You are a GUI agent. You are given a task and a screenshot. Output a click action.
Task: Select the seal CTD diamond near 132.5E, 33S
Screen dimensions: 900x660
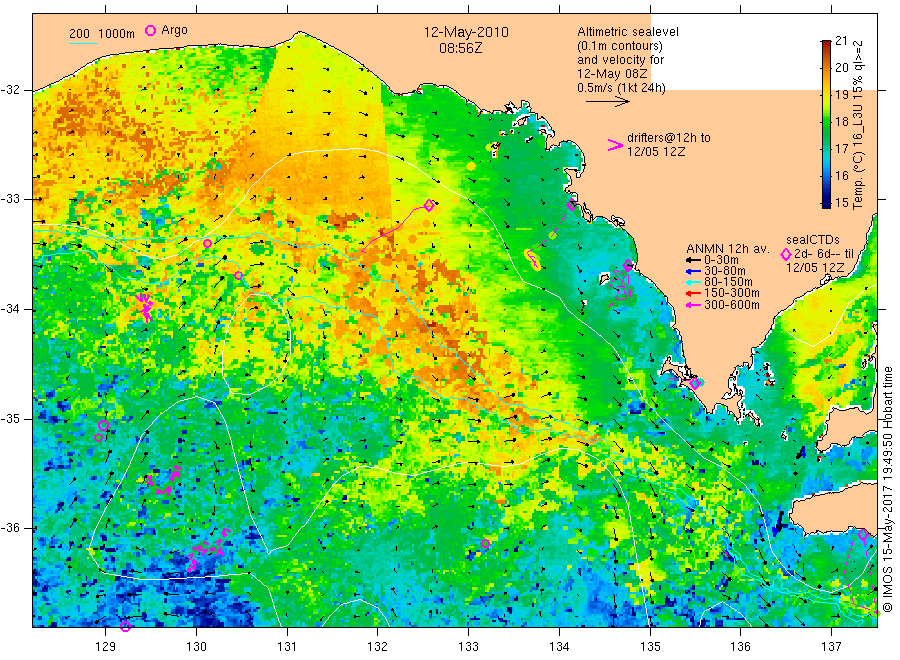pyautogui.click(x=429, y=205)
